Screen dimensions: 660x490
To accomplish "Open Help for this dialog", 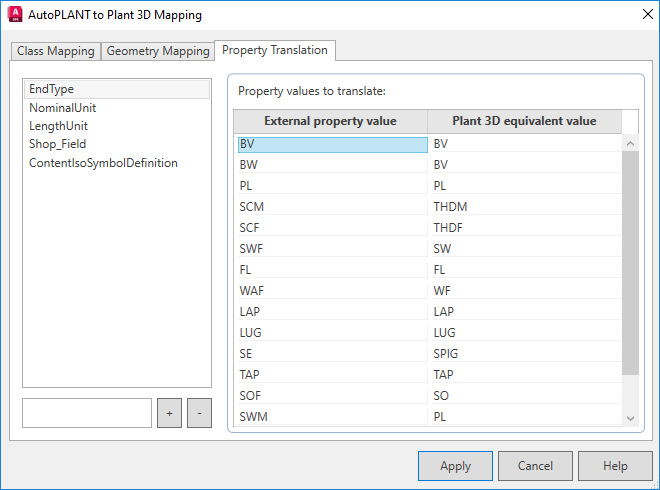I will click(615, 466).
